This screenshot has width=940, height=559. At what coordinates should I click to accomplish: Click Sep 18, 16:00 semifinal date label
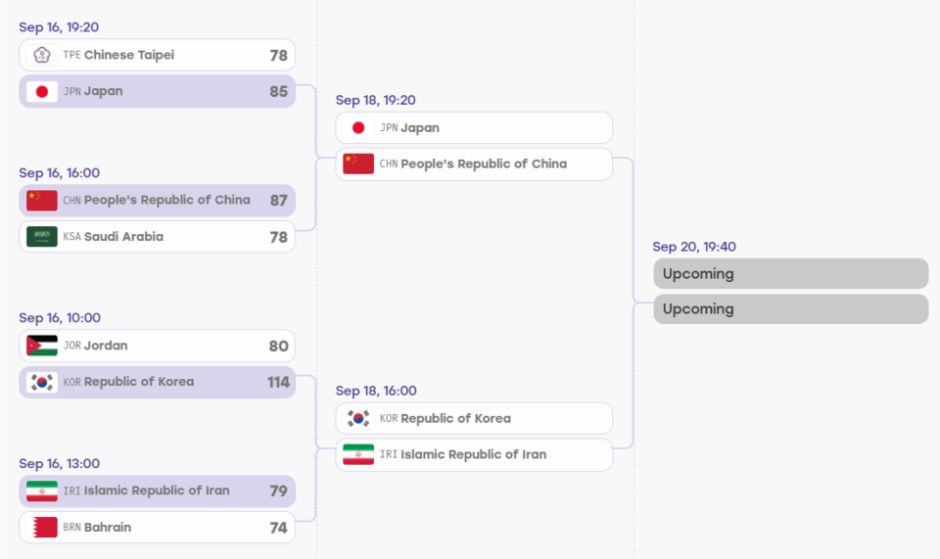(376, 390)
